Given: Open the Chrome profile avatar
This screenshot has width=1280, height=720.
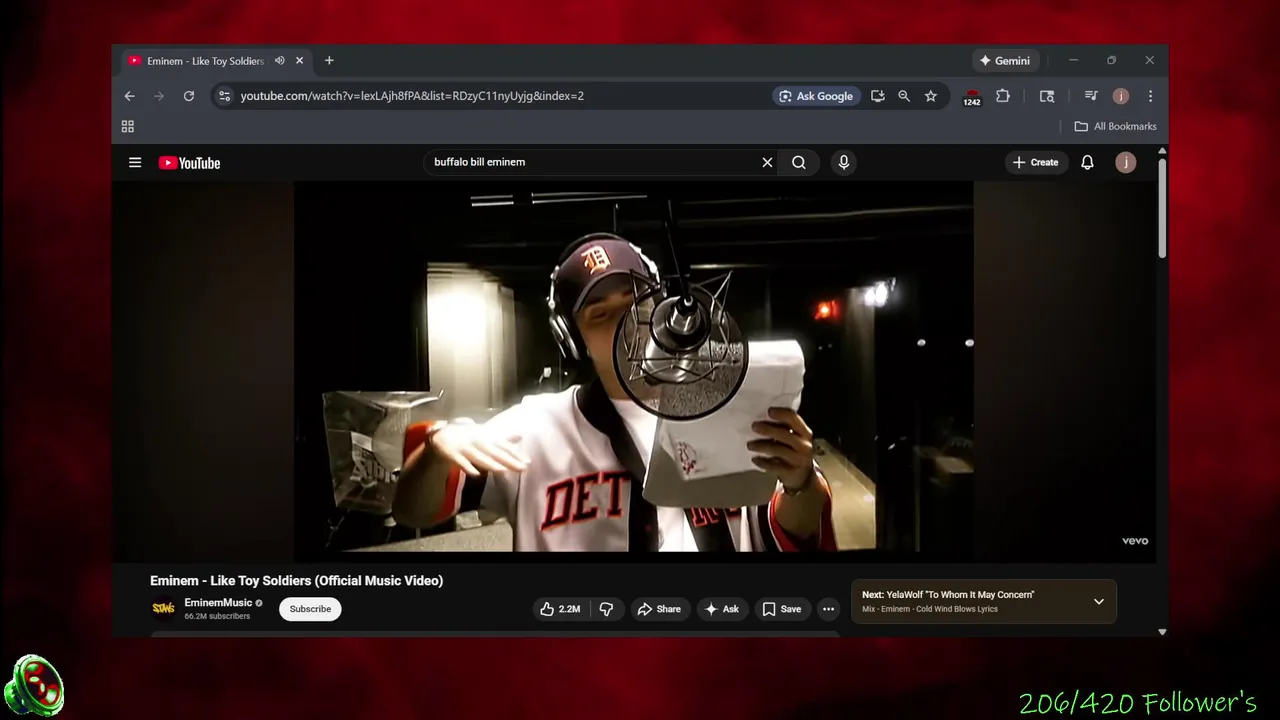Looking at the screenshot, I should point(1121,96).
